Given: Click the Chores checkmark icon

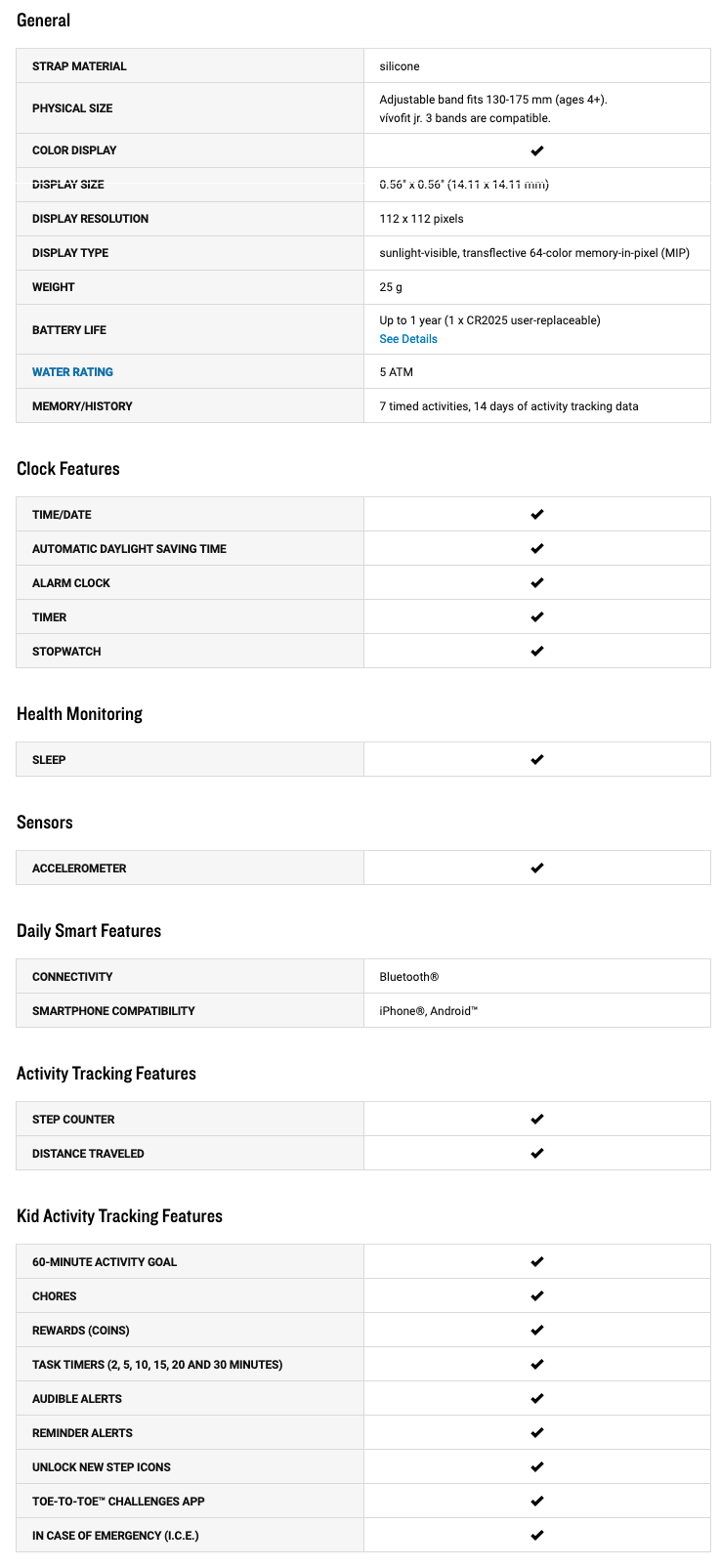Looking at the screenshot, I should point(536,1296).
